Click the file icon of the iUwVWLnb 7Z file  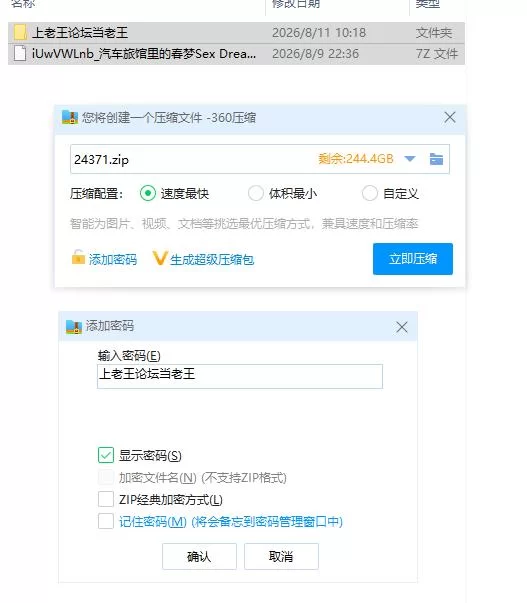point(20,53)
